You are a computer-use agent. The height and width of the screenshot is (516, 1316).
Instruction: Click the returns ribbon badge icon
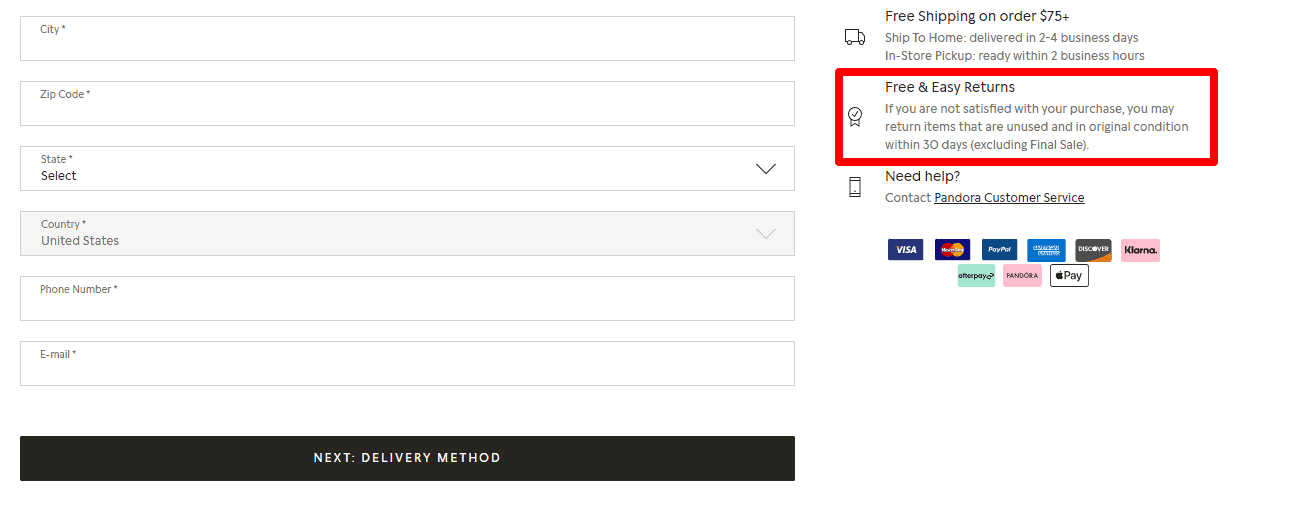coord(855,117)
